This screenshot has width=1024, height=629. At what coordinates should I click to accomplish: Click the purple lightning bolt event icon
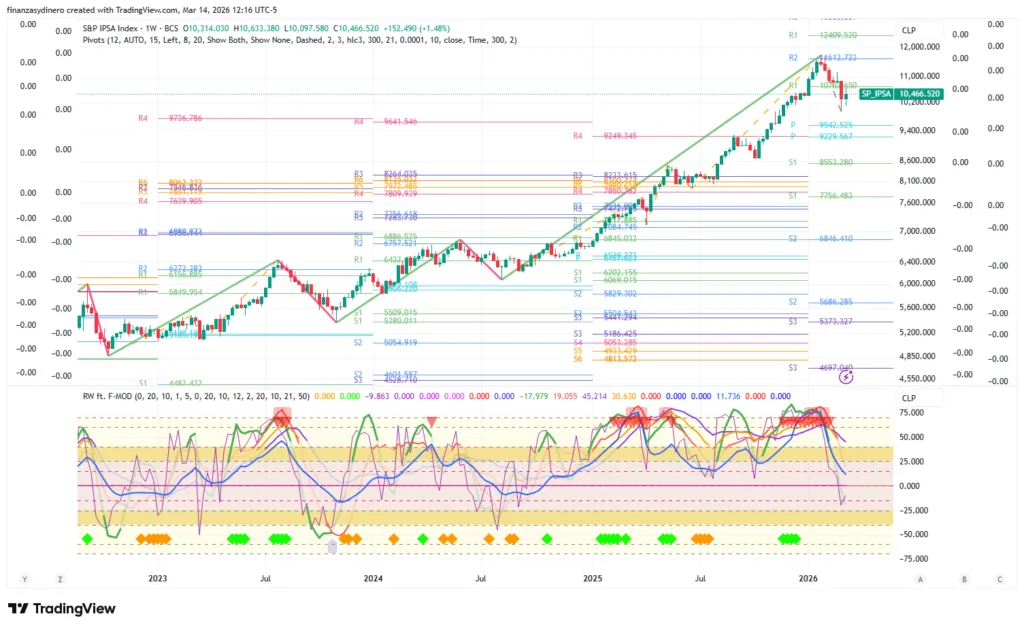846,377
